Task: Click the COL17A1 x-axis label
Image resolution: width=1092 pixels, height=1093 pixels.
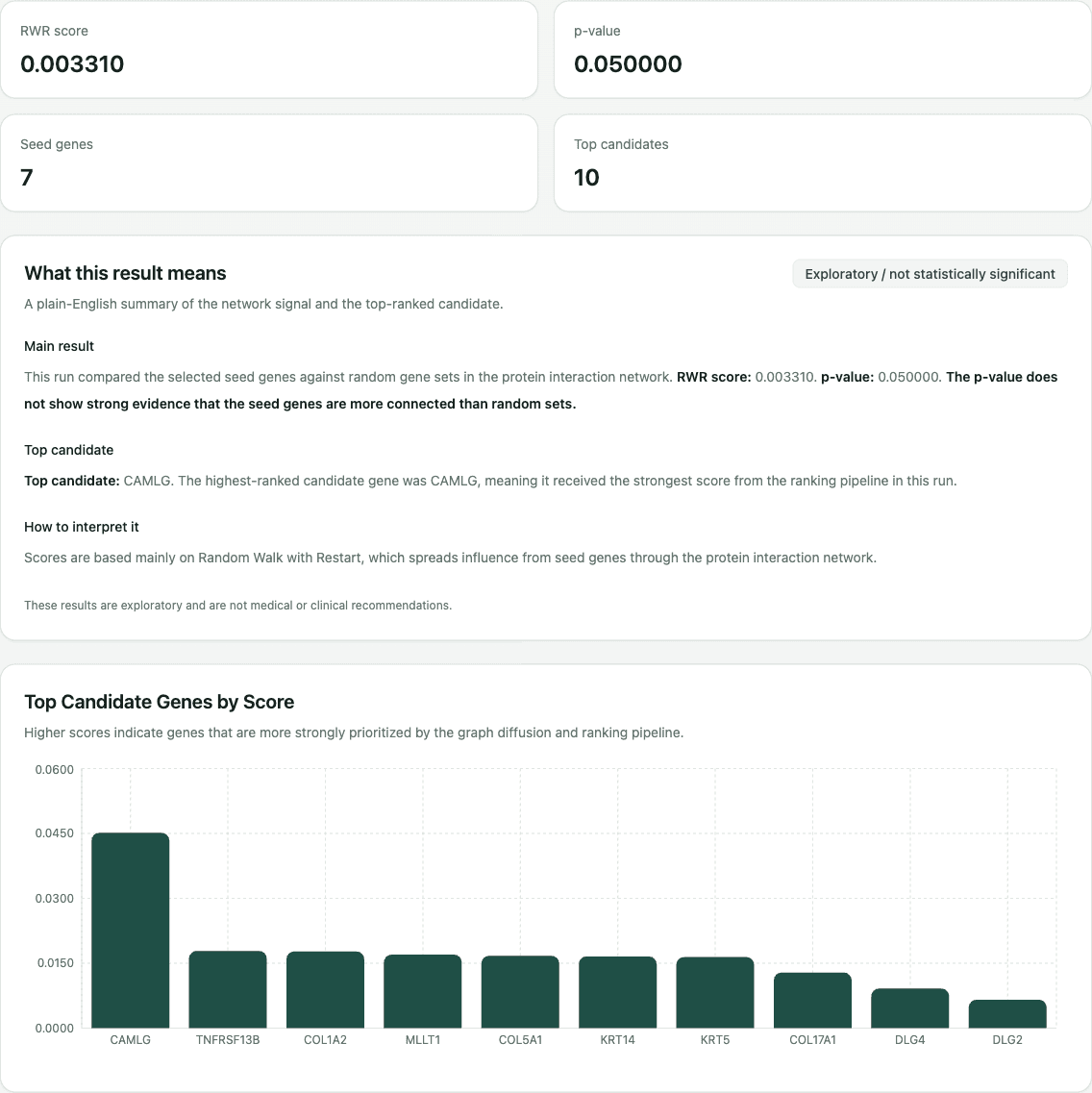Action: pos(812,1040)
